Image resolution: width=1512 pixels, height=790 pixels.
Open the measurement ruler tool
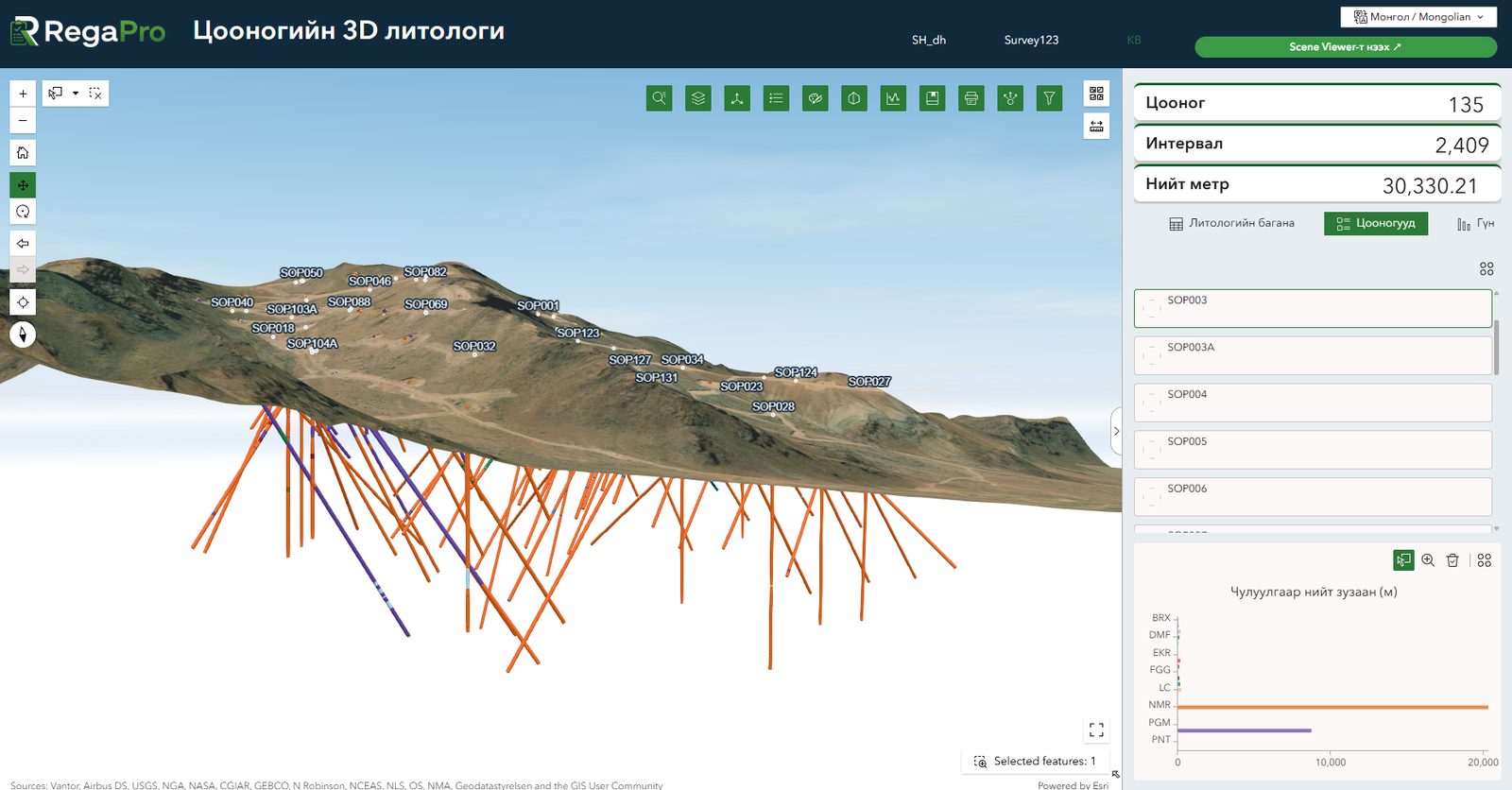1096,126
